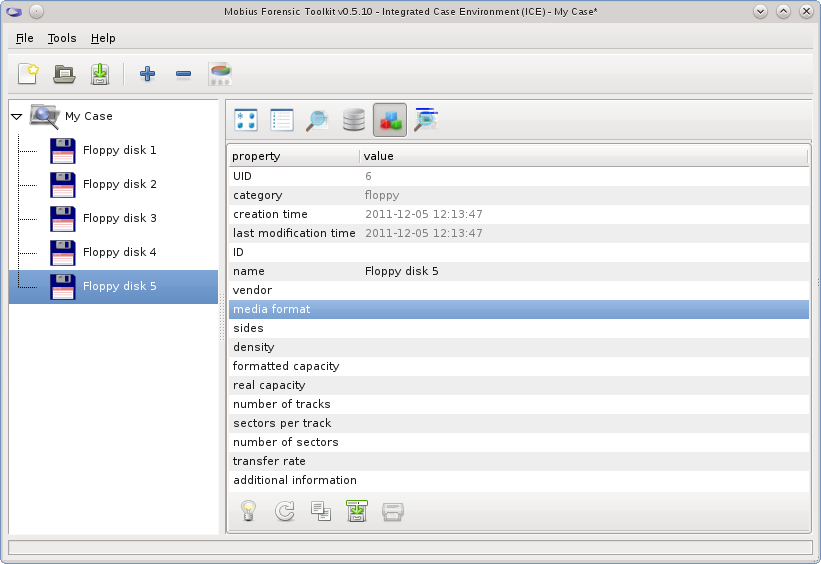Select the colored cubes attribute viewer icon
821x564 pixels.
tap(390, 120)
